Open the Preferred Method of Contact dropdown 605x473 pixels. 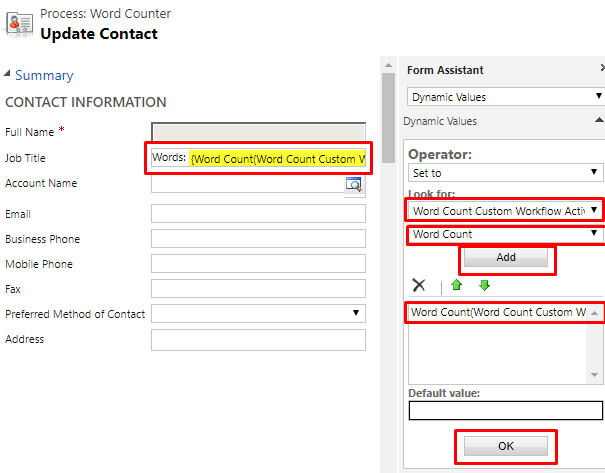258,313
